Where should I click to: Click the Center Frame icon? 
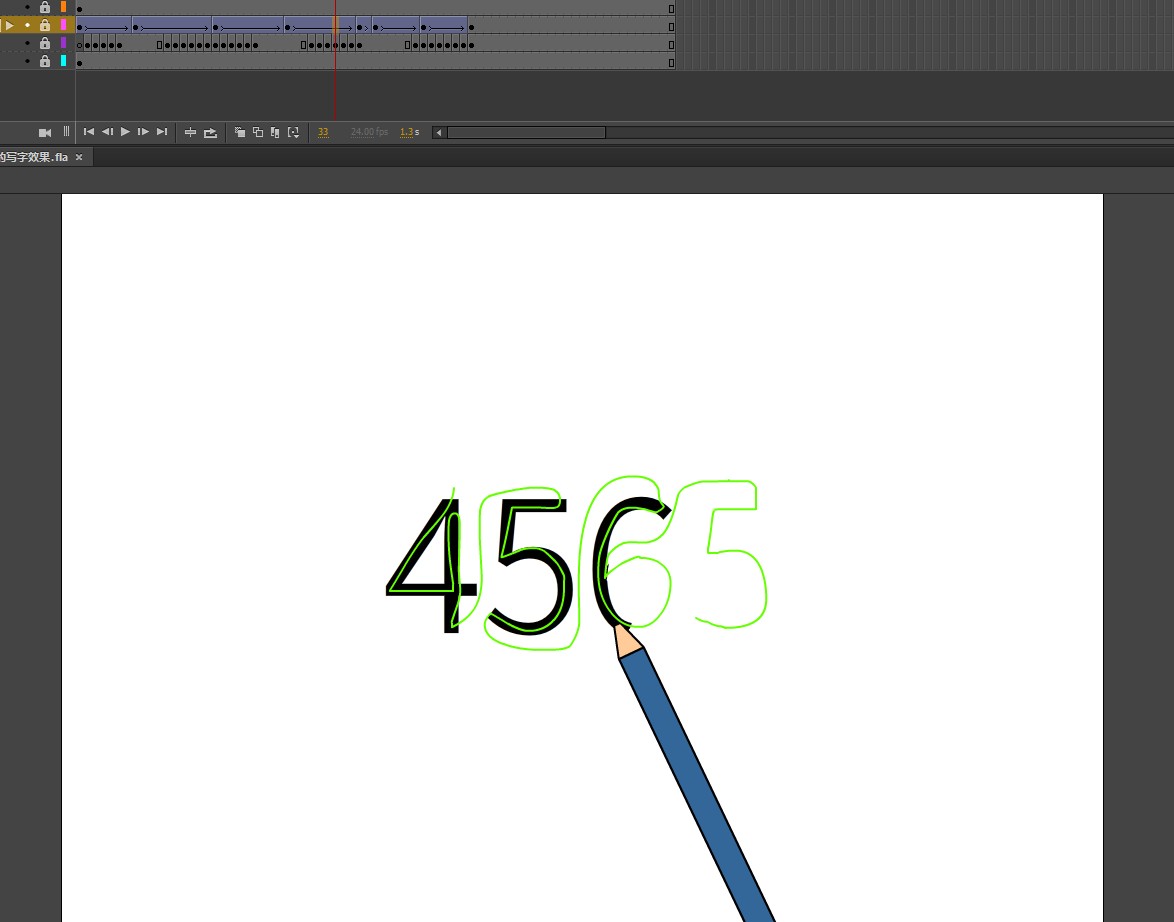pos(190,132)
